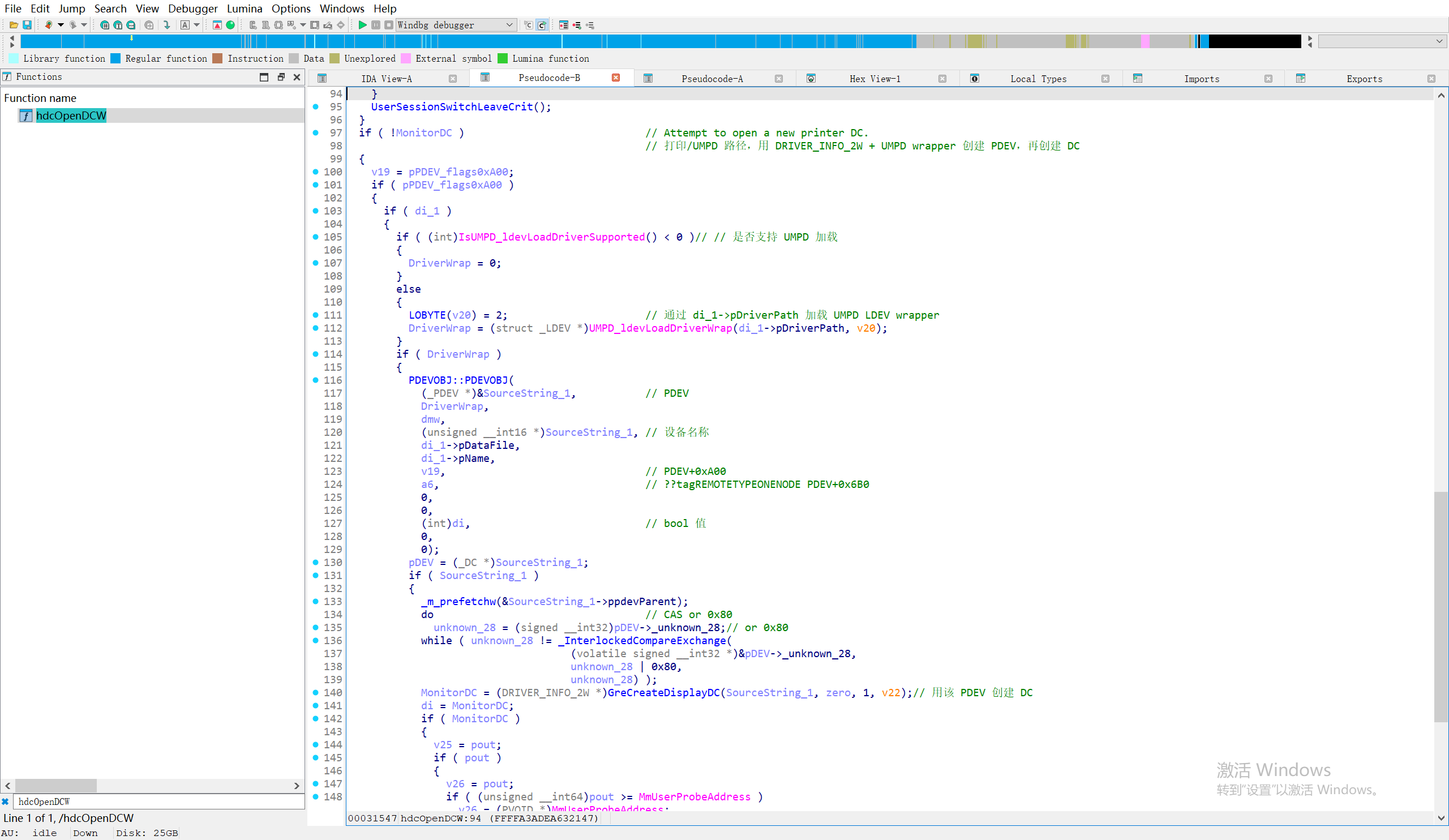This screenshot has height=840, width=1449.
Task: Click the Save database floppy icon
Action: [27, 25]
